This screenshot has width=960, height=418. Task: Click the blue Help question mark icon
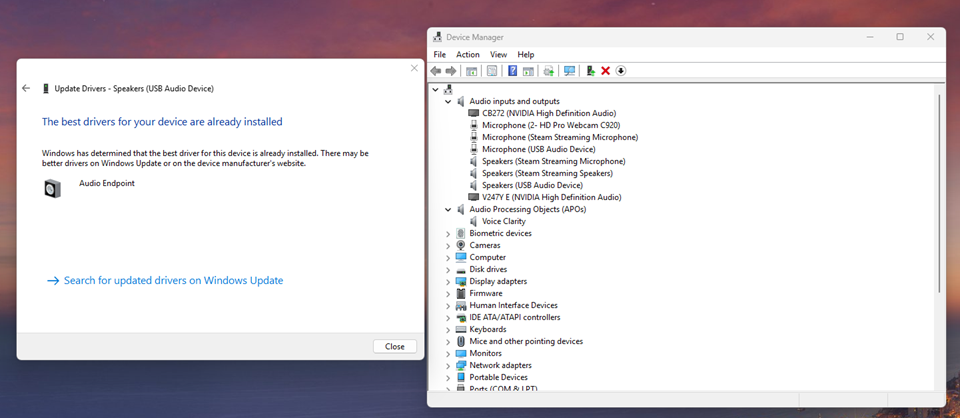pos(512,71)
